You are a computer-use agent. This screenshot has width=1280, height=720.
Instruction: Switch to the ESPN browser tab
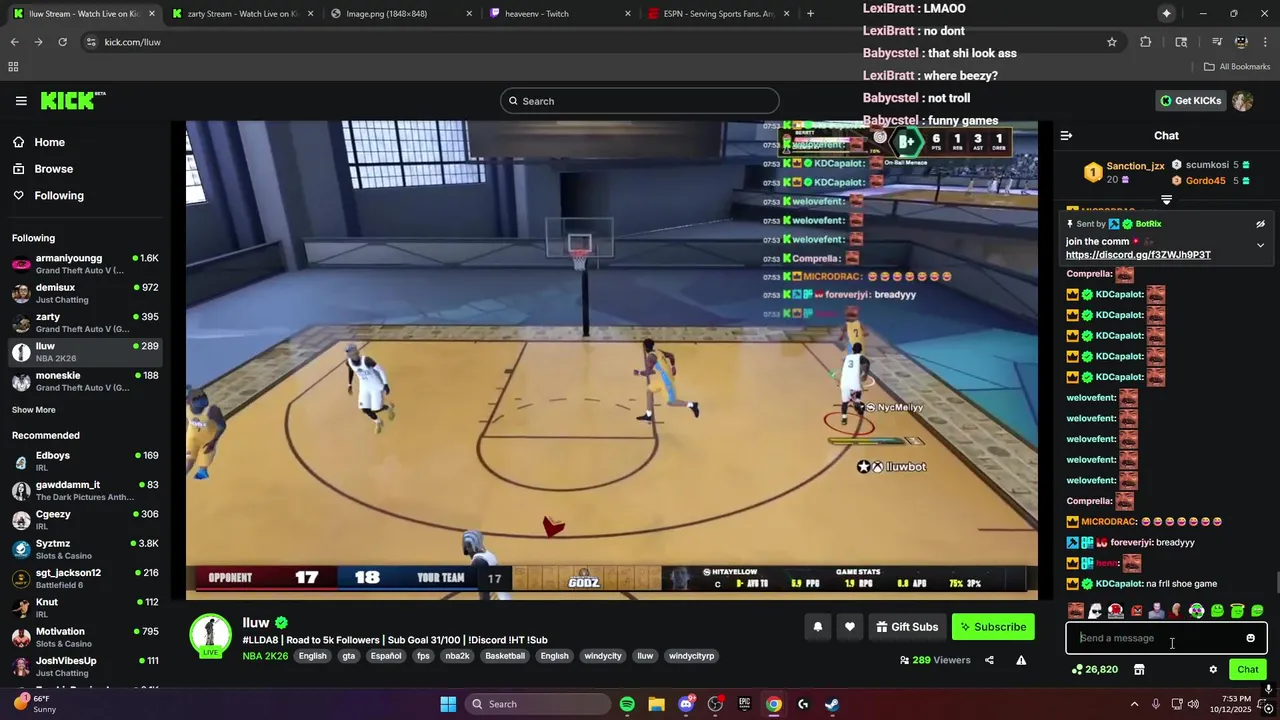[x=719, y=14]
